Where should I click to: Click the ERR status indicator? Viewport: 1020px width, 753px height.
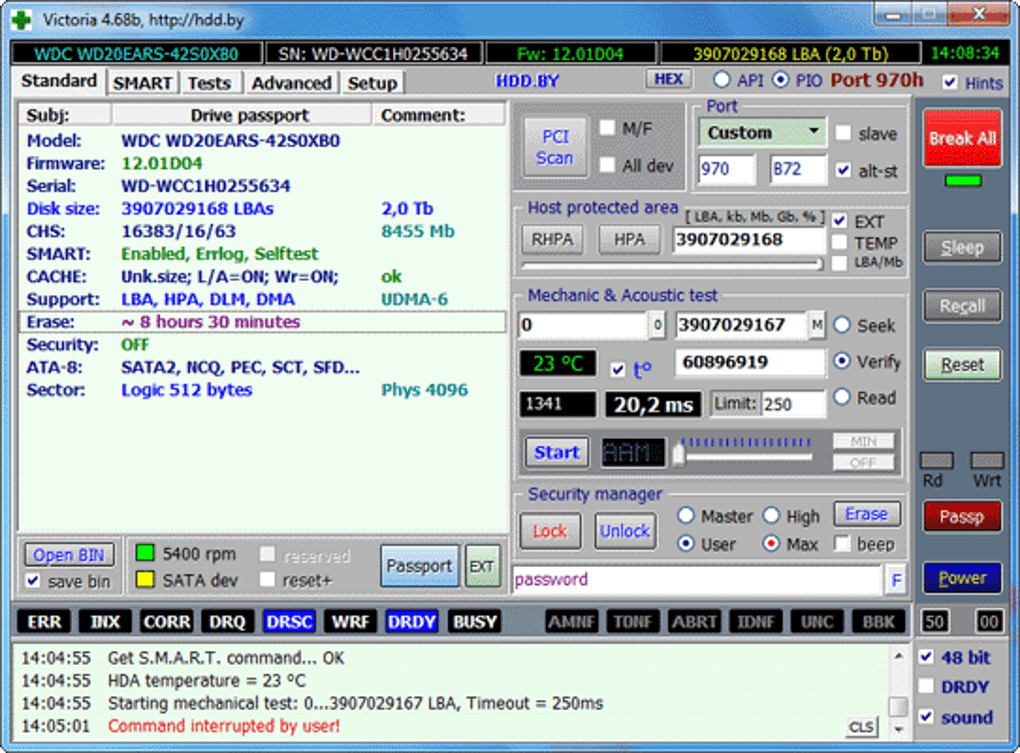(x=44, y=622)
